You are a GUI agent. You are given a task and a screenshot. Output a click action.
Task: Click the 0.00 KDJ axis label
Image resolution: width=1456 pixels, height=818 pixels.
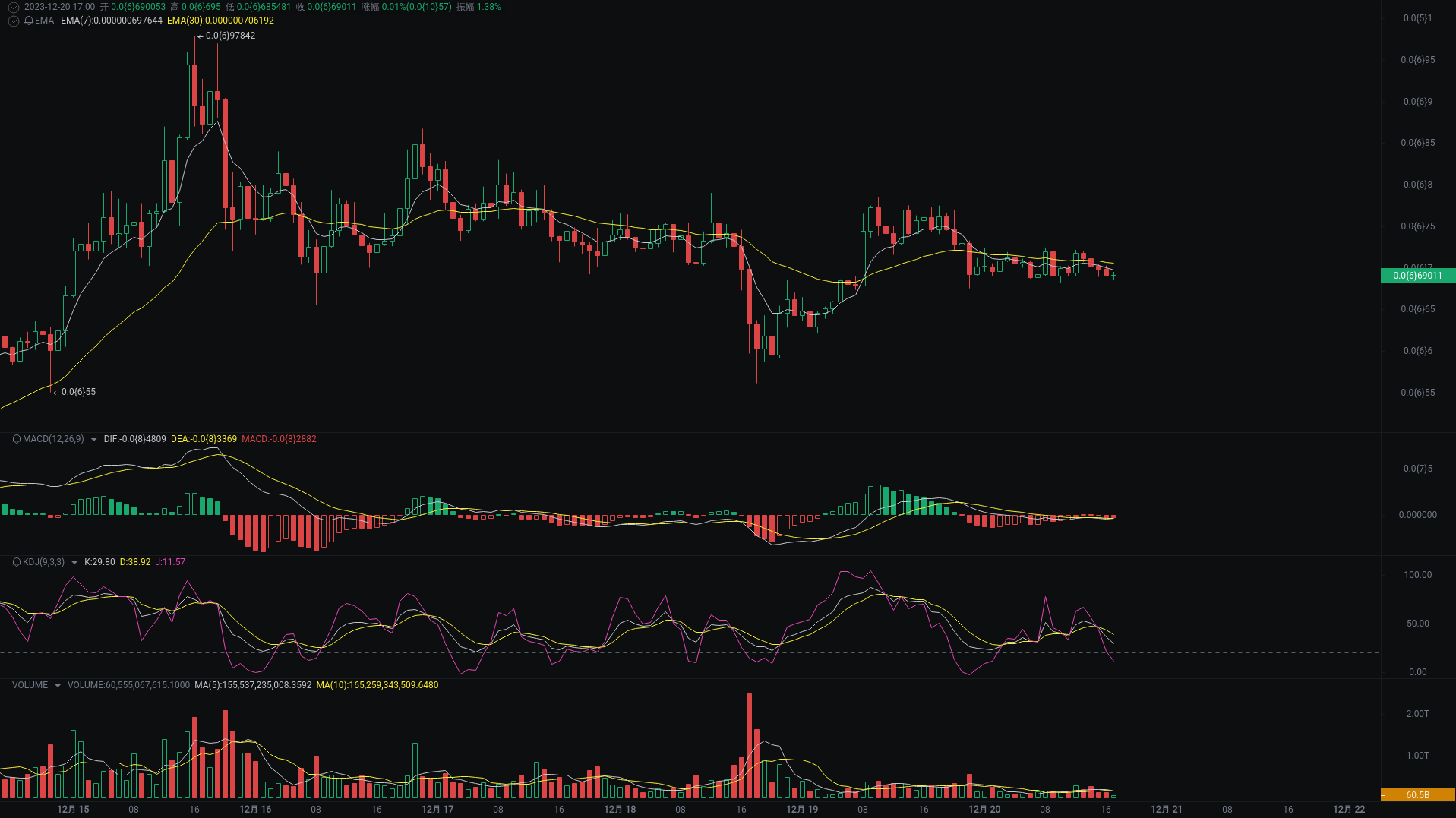coord(1418,672)
